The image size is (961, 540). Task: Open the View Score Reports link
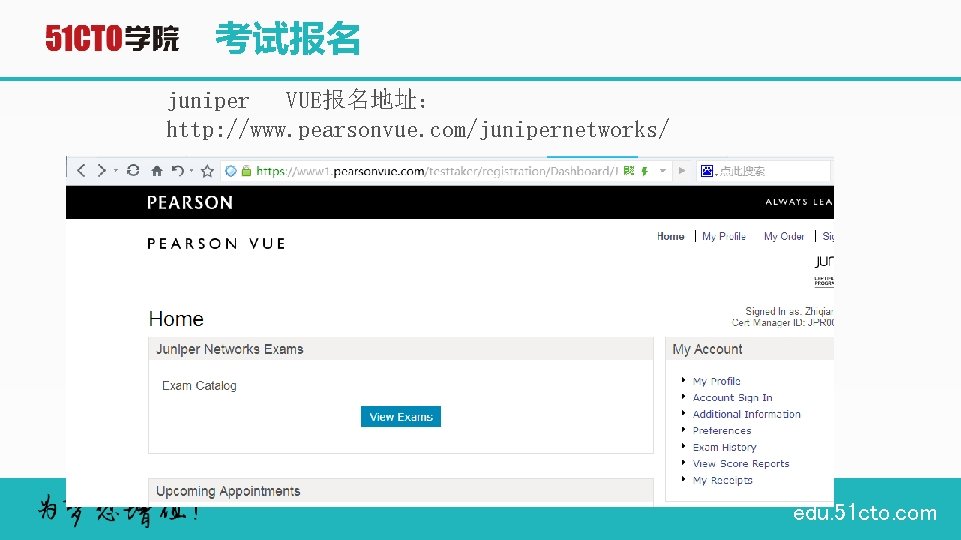point(741,464)
